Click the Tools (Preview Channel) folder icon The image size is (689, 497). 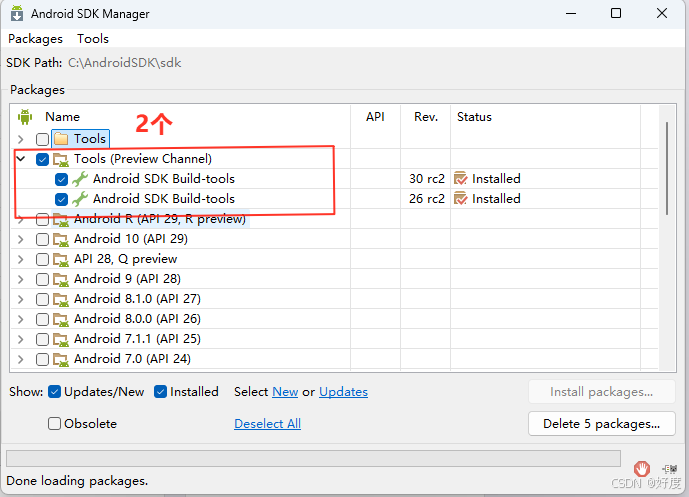pos(61,160)
